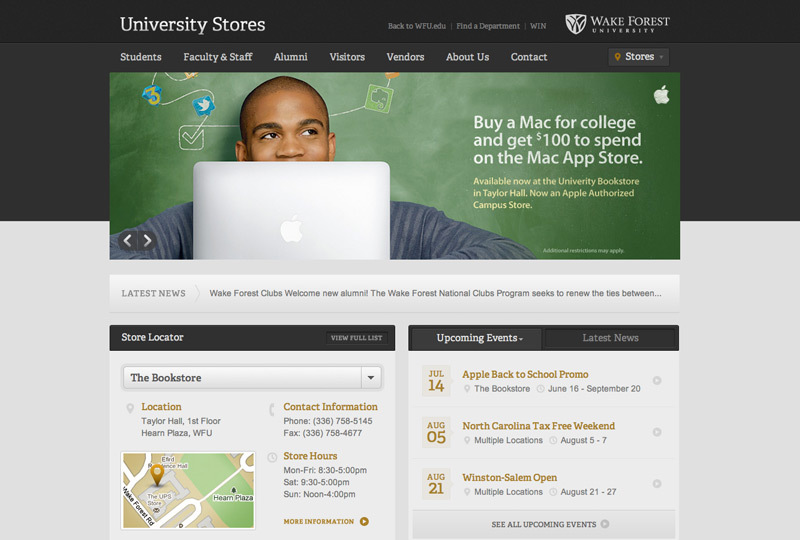Open the Stores dropdown in navigation
800x540 pixels.
pos(639,57)
